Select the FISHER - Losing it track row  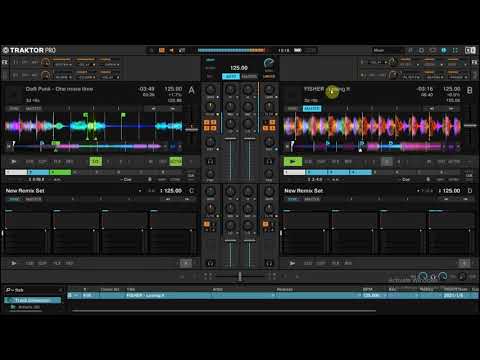click(x=273, y=295)
